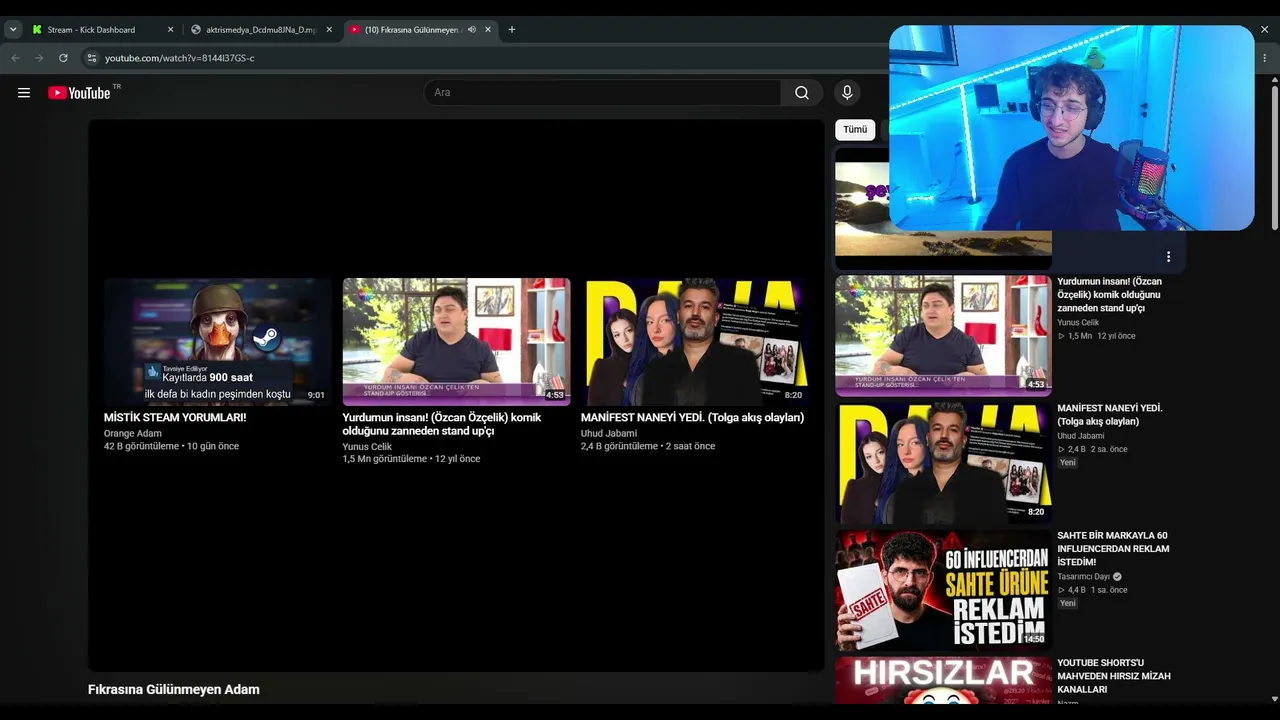Click "42 B görüntüleme • 10 gün önce" text
Image resolution: width=1280 pixels, height=720 pixels.
click(x=171, y=446)
